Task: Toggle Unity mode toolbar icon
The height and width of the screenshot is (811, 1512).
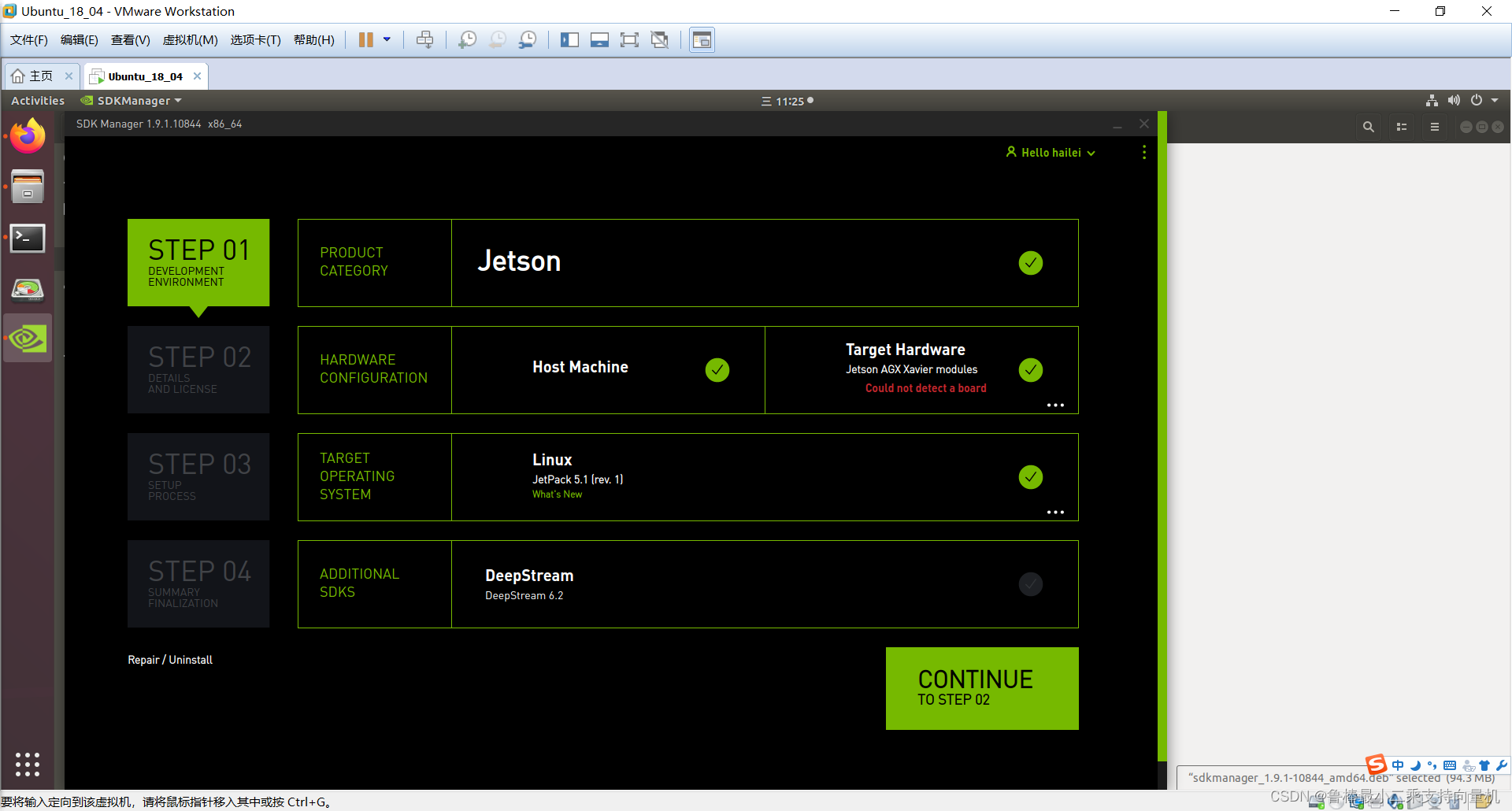Action: [x=660, y=40]
